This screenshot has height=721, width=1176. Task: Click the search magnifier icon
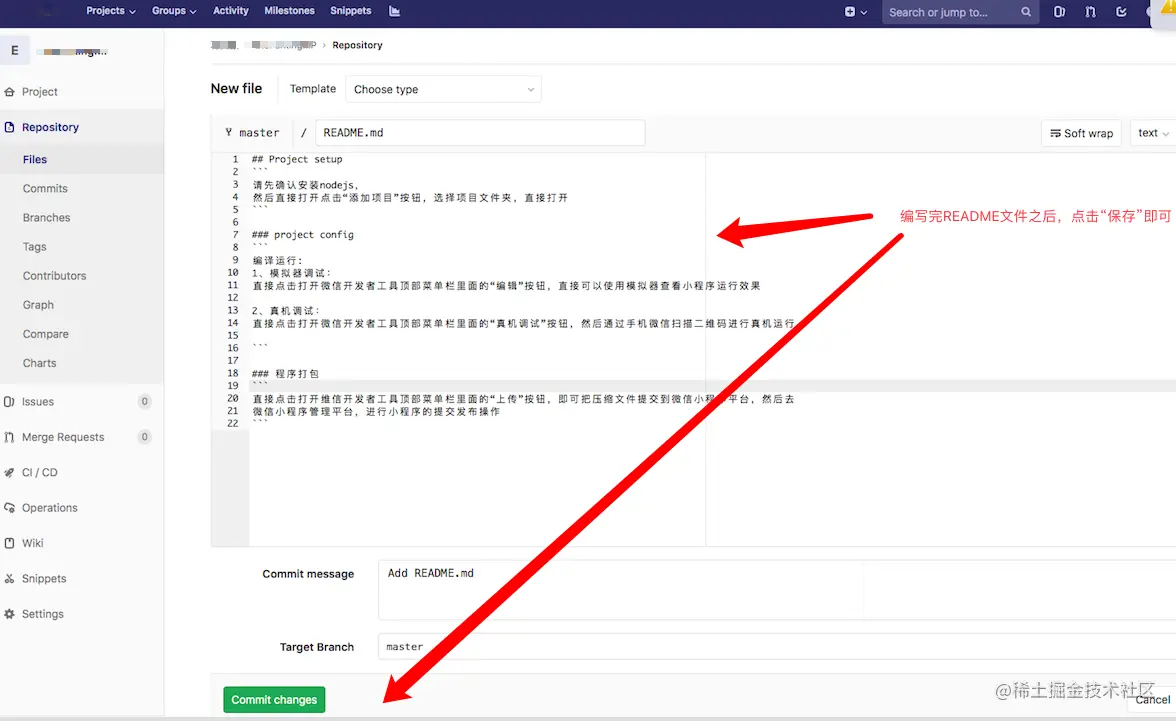coord(1026,12)
